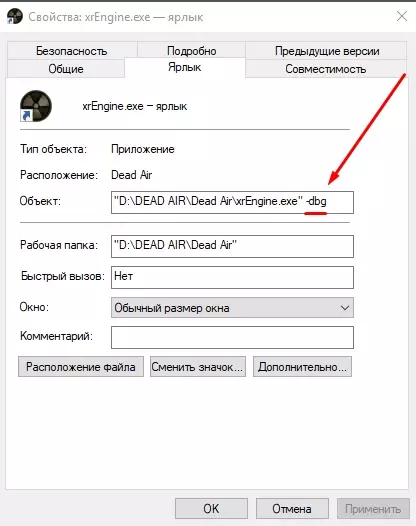Click the Отмена button

point(292,509)
